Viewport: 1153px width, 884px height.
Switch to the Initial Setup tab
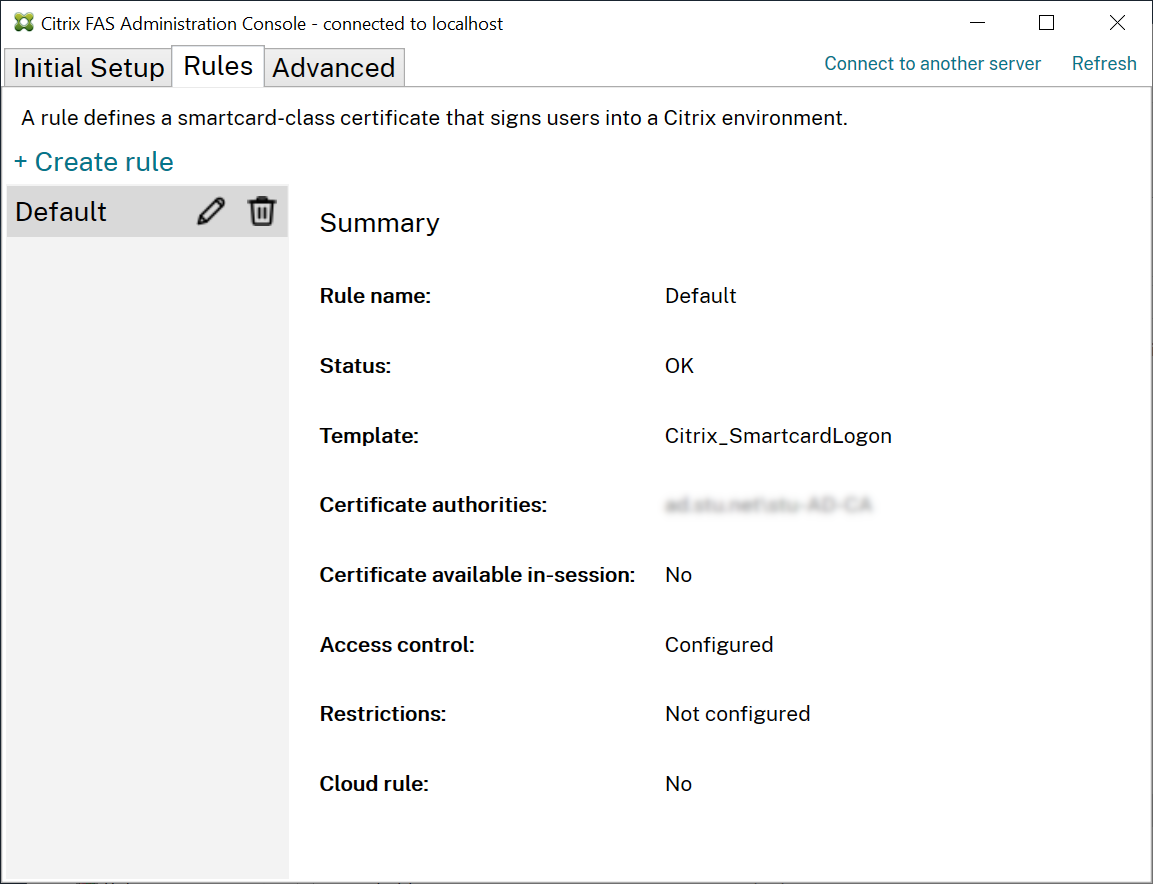88,68
